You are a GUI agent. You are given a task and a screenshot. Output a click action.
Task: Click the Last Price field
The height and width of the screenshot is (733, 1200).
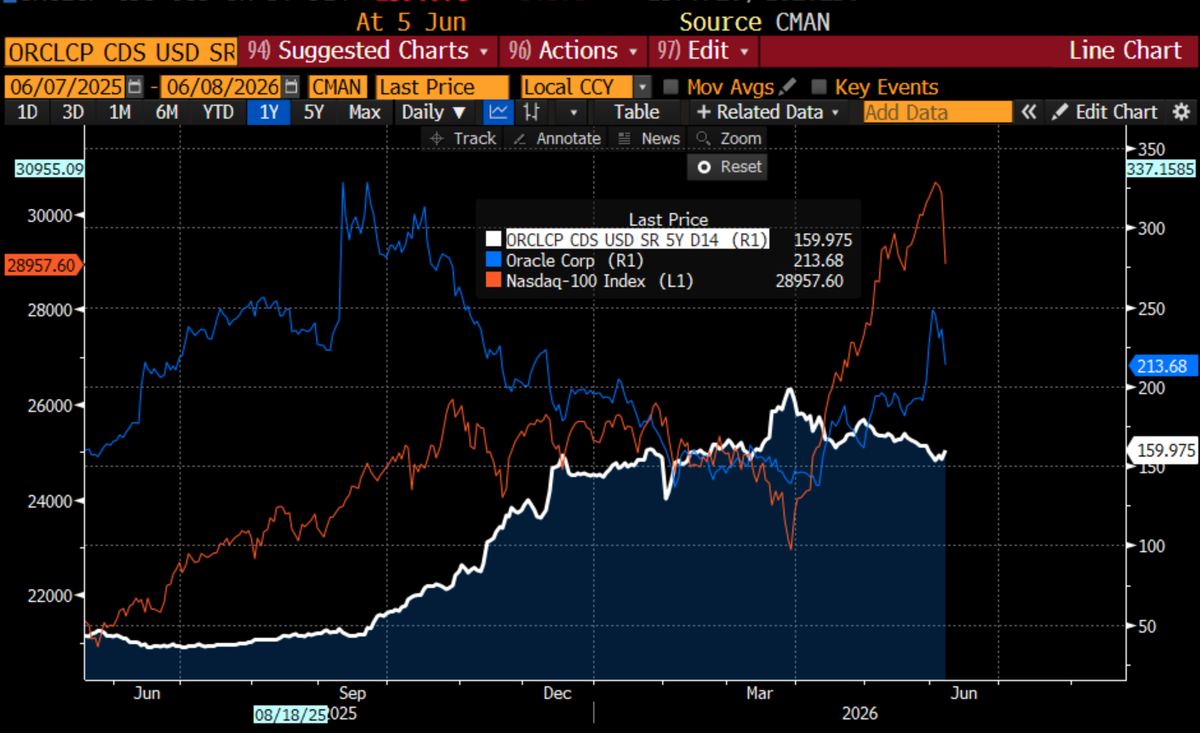[442, 87]
